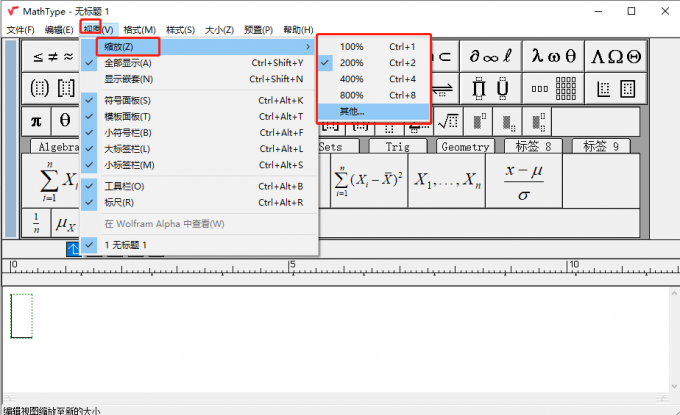The height and width of the screenshot is (415, 680).
Task: Toggle 大标签栏(L) visibility
Action: [199, 149]
